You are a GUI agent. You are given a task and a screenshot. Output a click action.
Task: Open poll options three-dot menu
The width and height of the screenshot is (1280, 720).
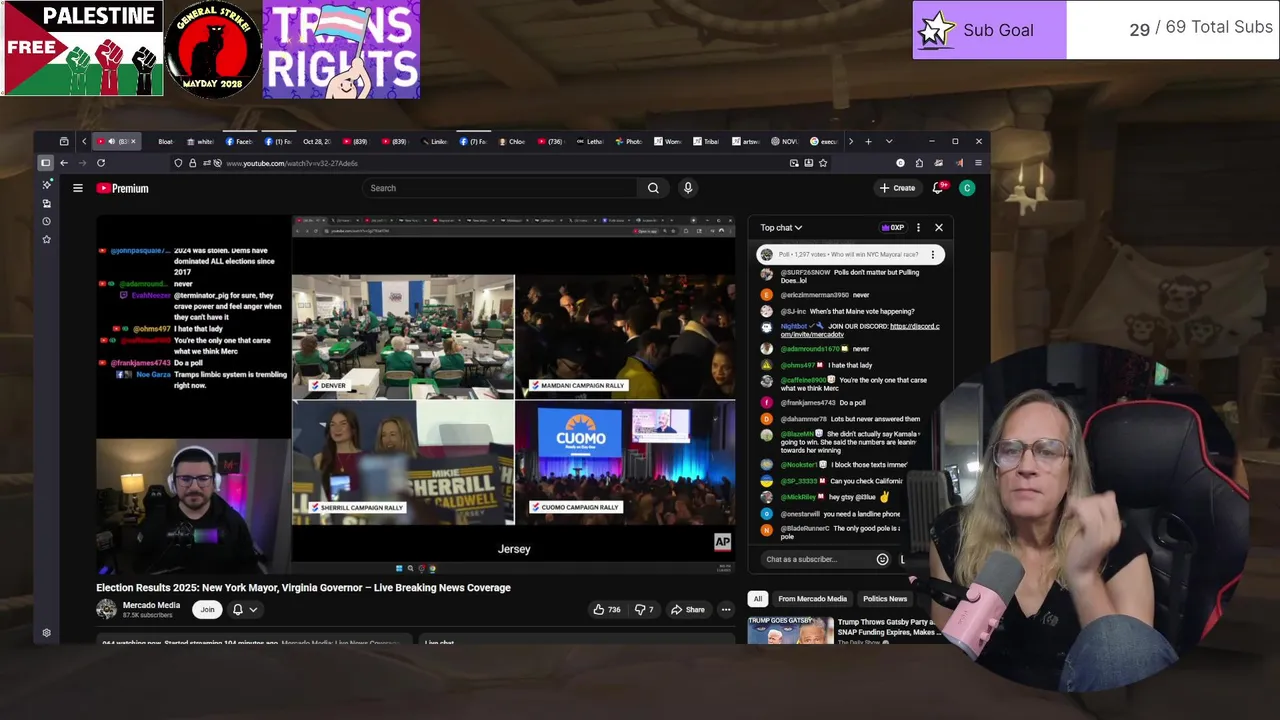click(932, 255)
